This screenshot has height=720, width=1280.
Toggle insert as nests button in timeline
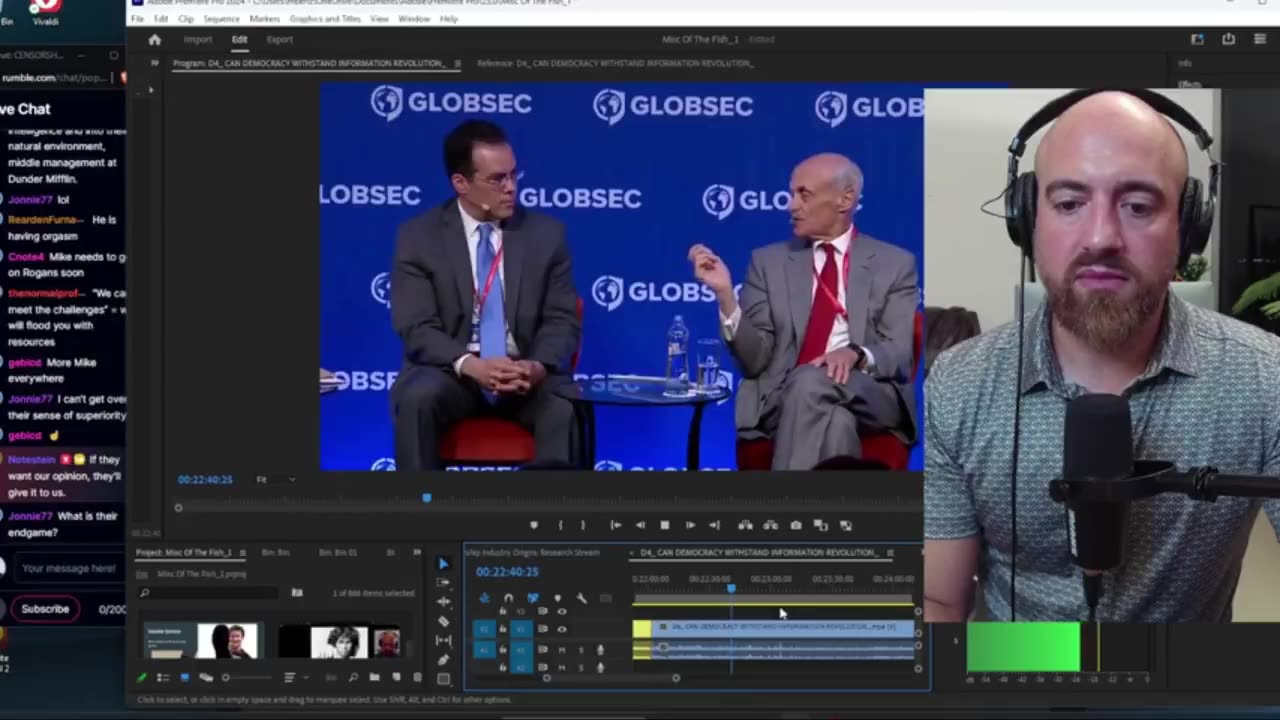tap(485, 599)
